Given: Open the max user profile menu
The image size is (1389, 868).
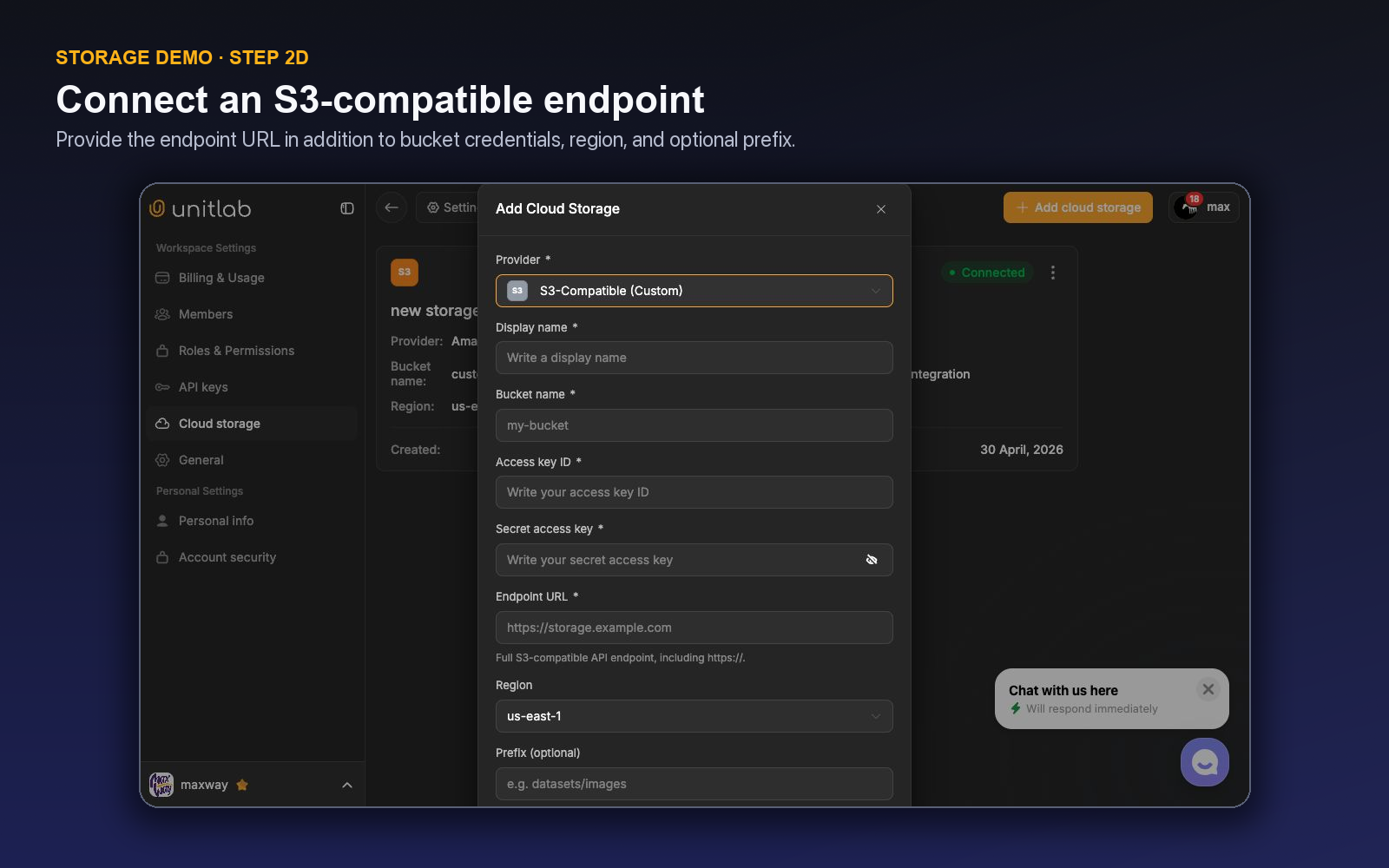Looking at the screenshot, I should click(x=1204, y=207).
